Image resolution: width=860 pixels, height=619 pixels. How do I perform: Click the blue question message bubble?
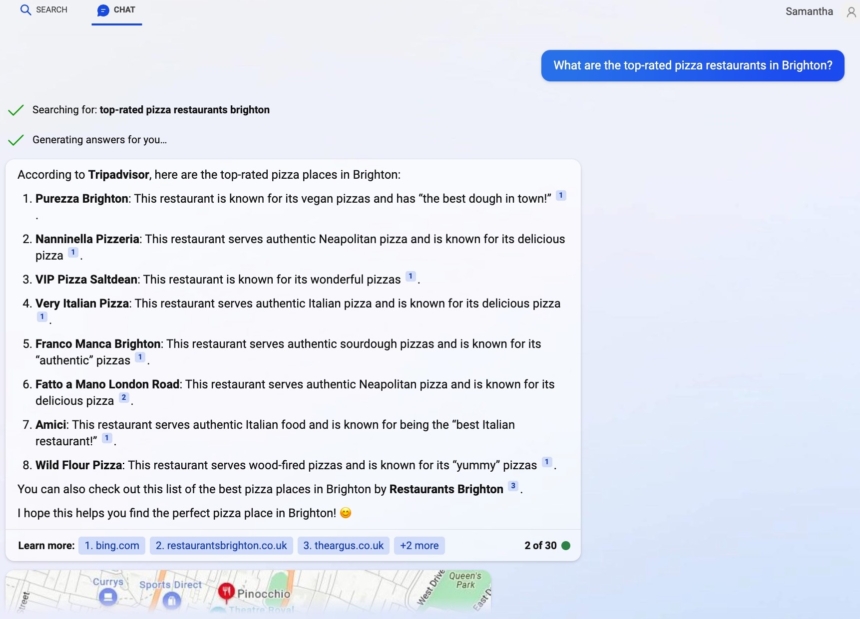pos(692,64)
